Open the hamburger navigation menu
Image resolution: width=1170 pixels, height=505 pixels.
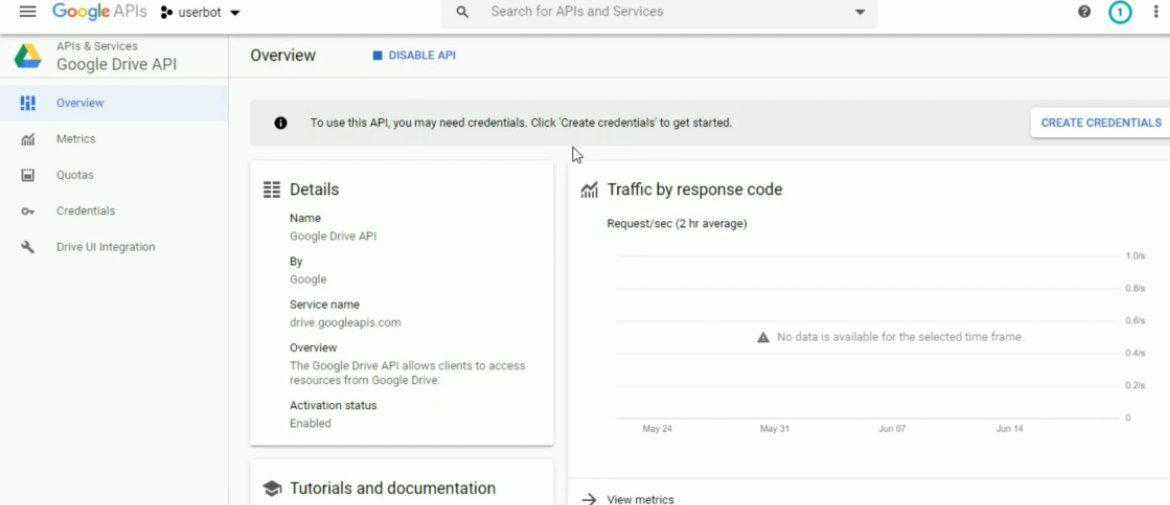(28, 12)
